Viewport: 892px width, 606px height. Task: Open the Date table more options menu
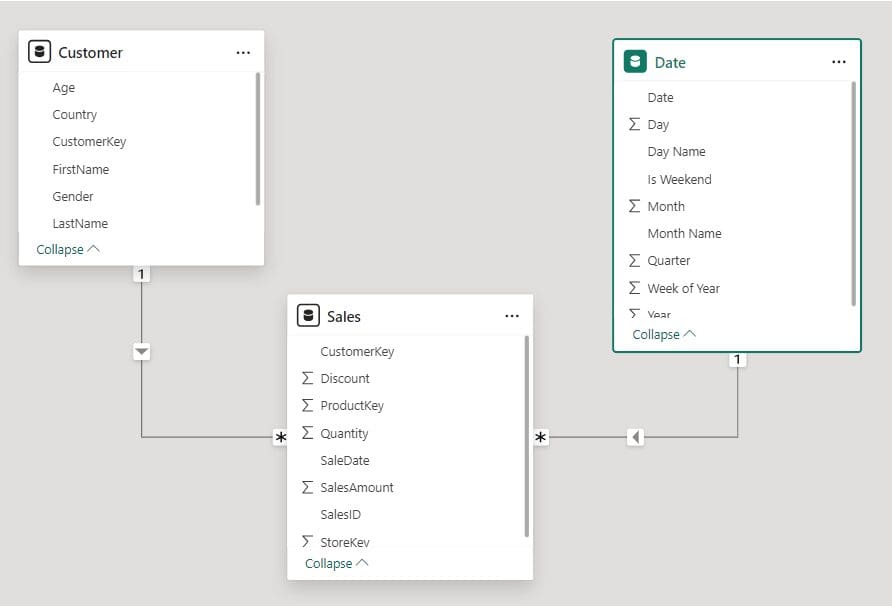coord(839,61)
